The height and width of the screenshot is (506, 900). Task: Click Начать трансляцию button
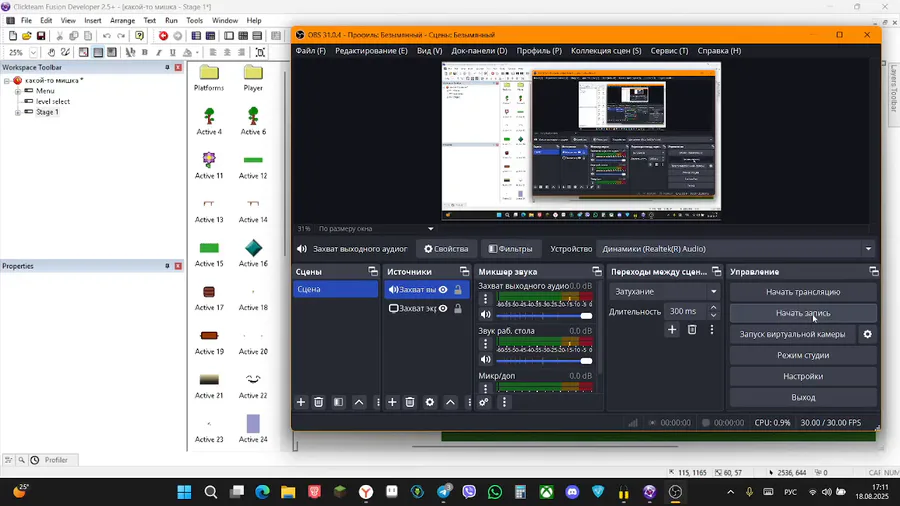pos(803,292)
